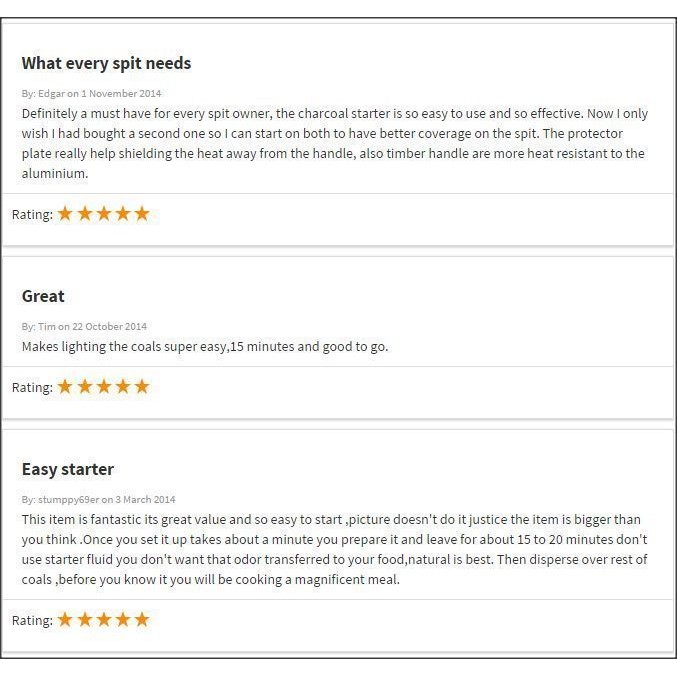Open the 'Easy starter' review title

tap(68, 469)
